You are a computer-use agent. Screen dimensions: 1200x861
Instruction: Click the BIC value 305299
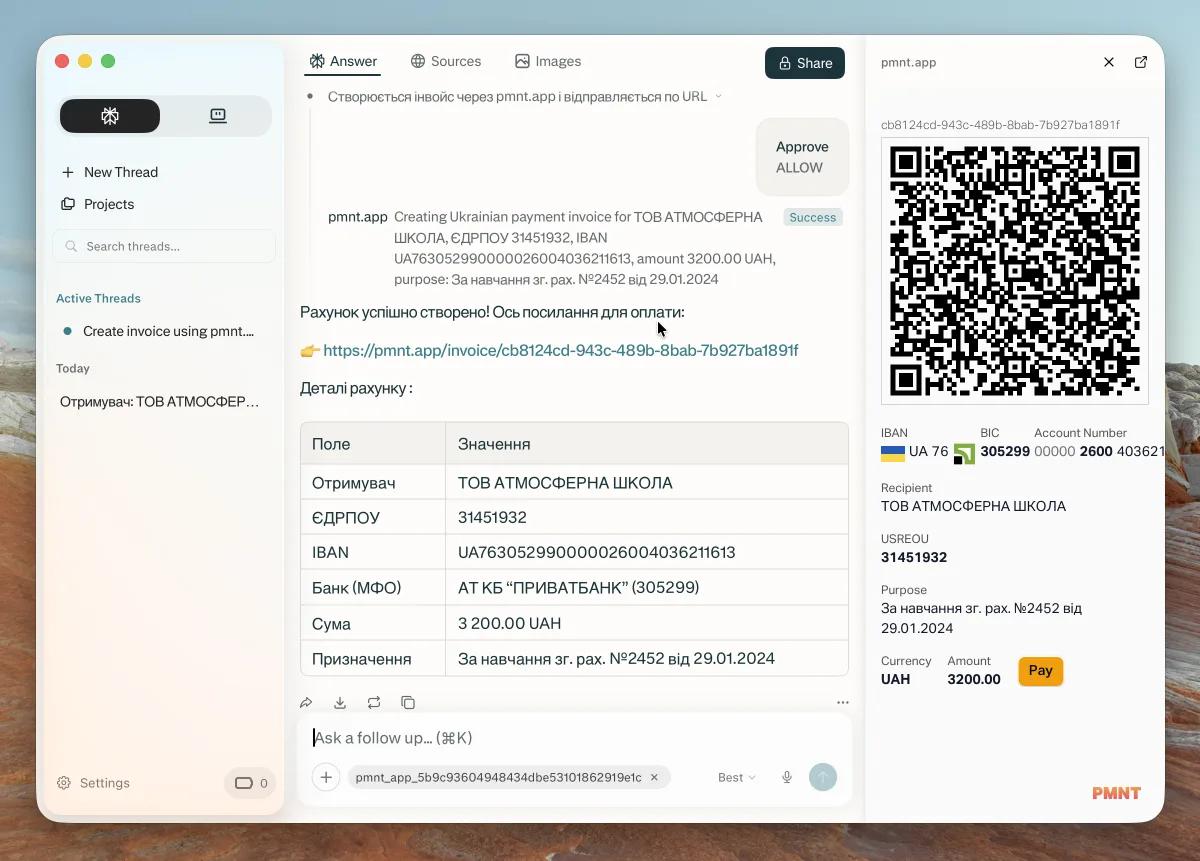pos(1005,451)
